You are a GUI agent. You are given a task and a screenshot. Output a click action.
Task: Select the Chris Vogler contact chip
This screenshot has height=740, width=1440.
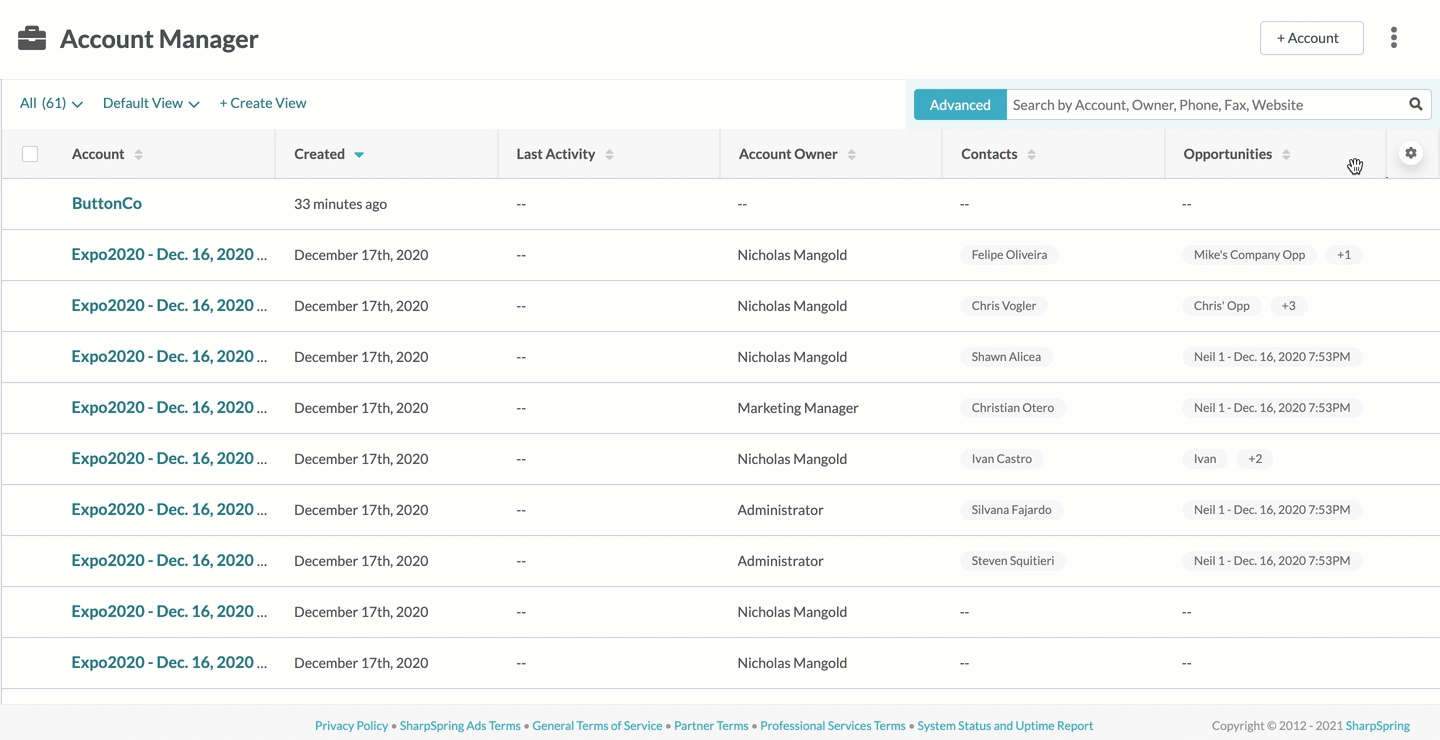pos(1004,306)
